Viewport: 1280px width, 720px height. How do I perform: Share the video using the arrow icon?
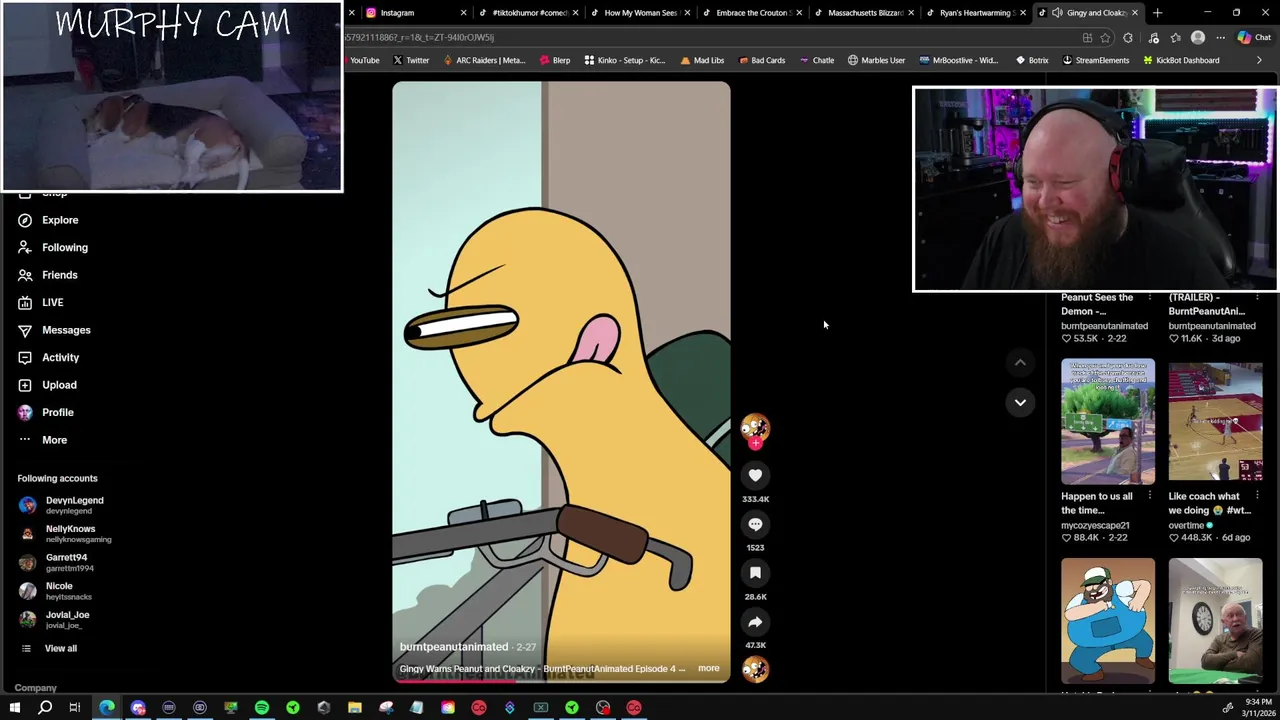click(x=755, y=622)
